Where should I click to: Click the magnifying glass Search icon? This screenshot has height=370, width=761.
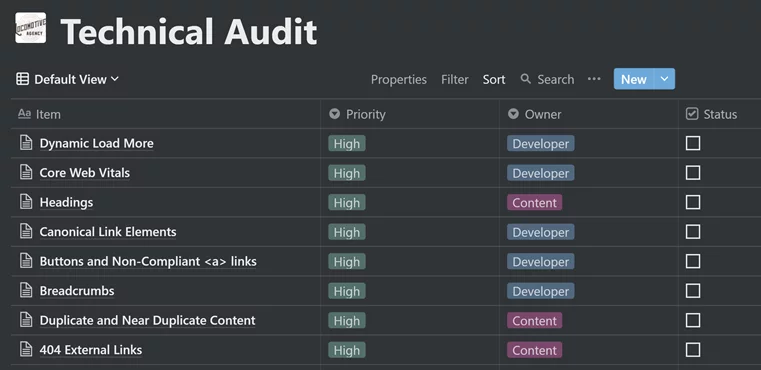[x=526, y=79]
